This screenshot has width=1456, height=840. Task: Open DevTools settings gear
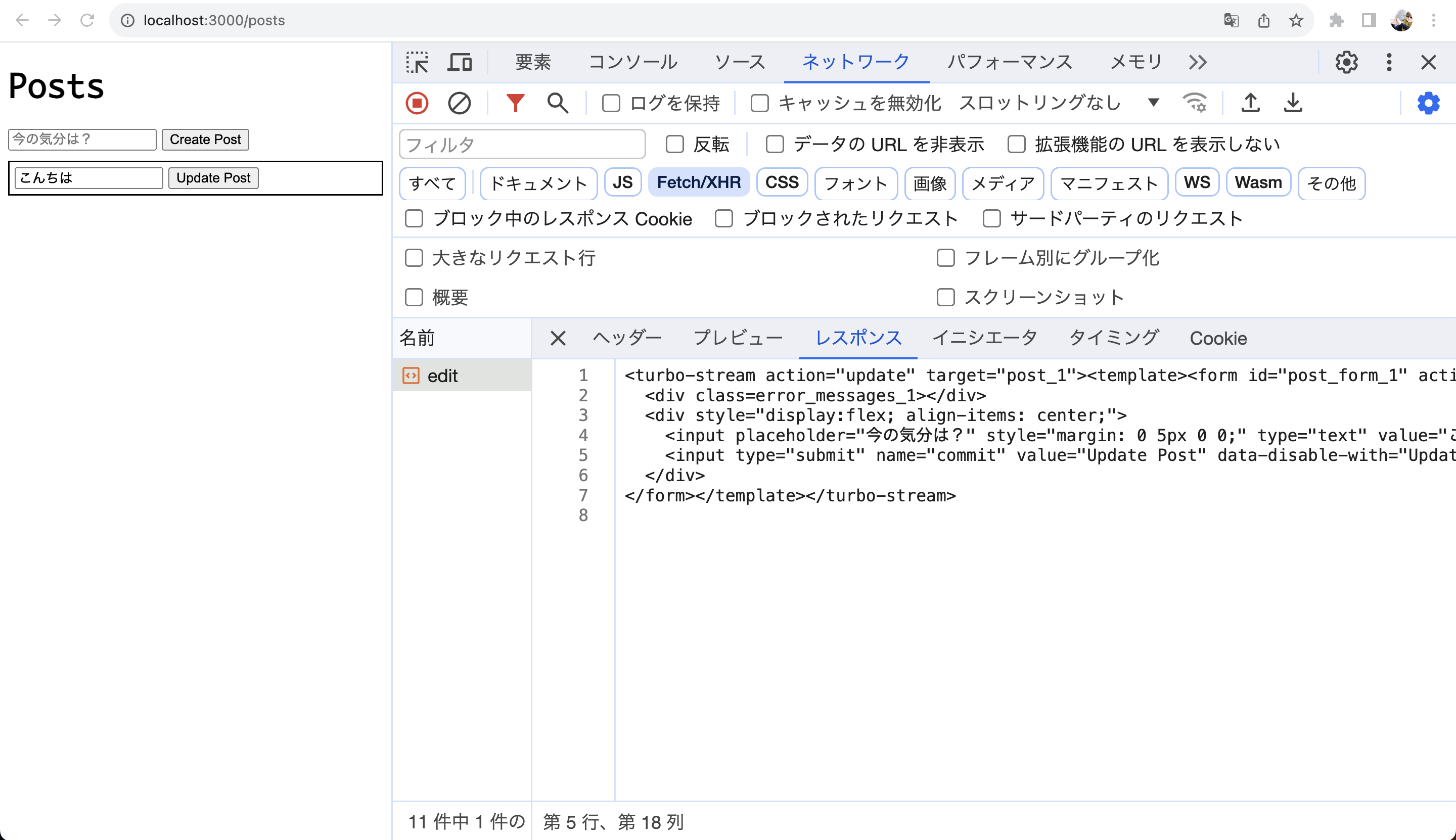[x=1347, y=62]
